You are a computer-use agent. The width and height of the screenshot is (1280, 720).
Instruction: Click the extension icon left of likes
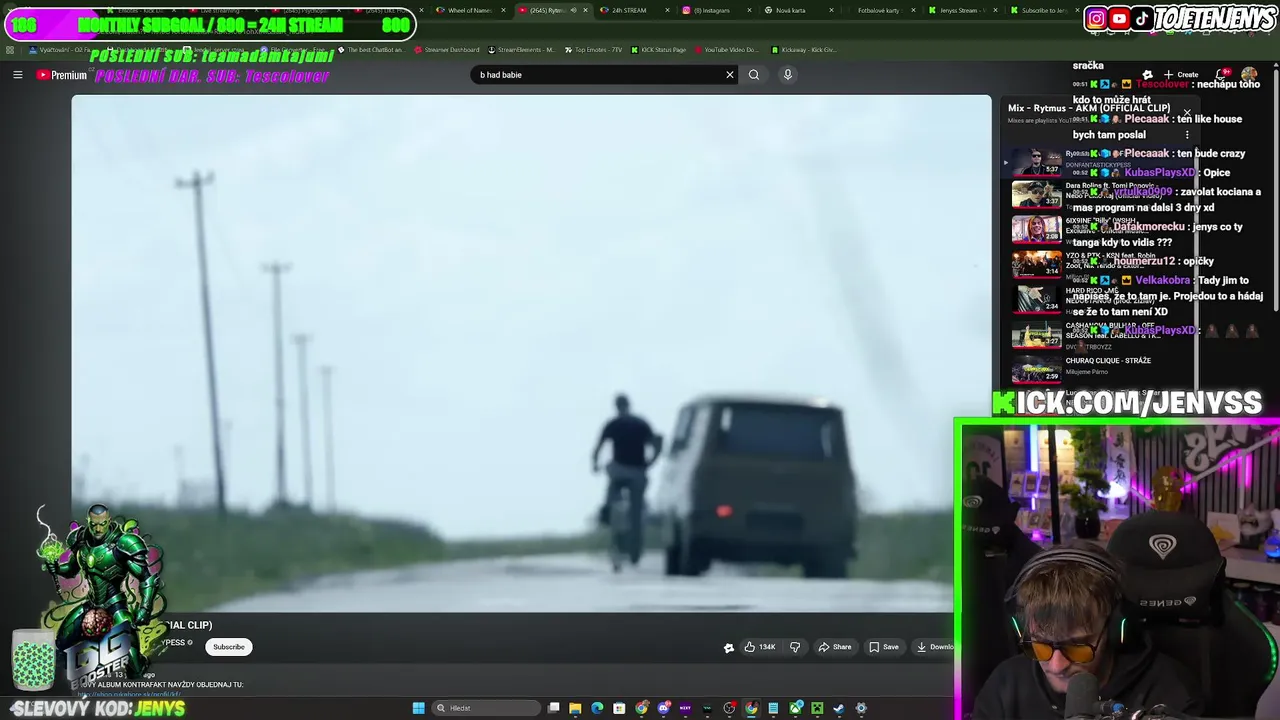pyautogui.click(x=729, y=648)
